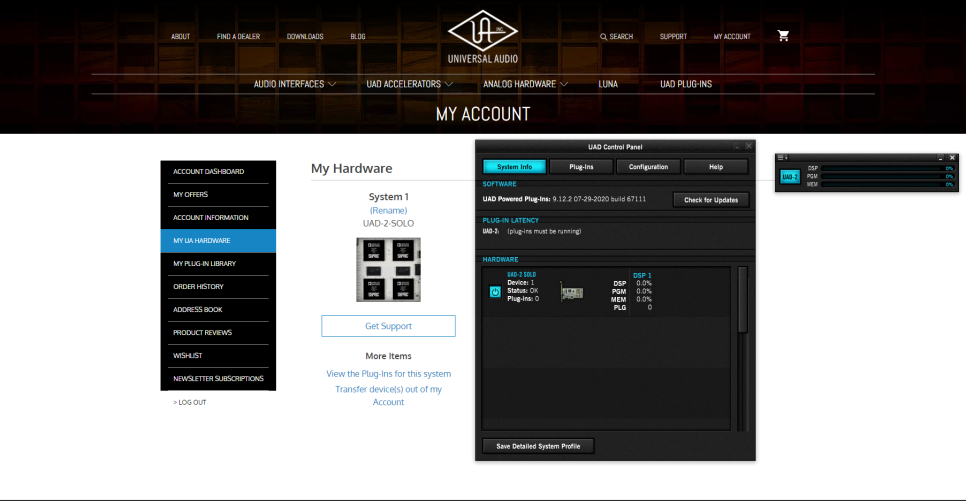
Task: Open the UAD Plug-Ins page
Action: point(686,84)
